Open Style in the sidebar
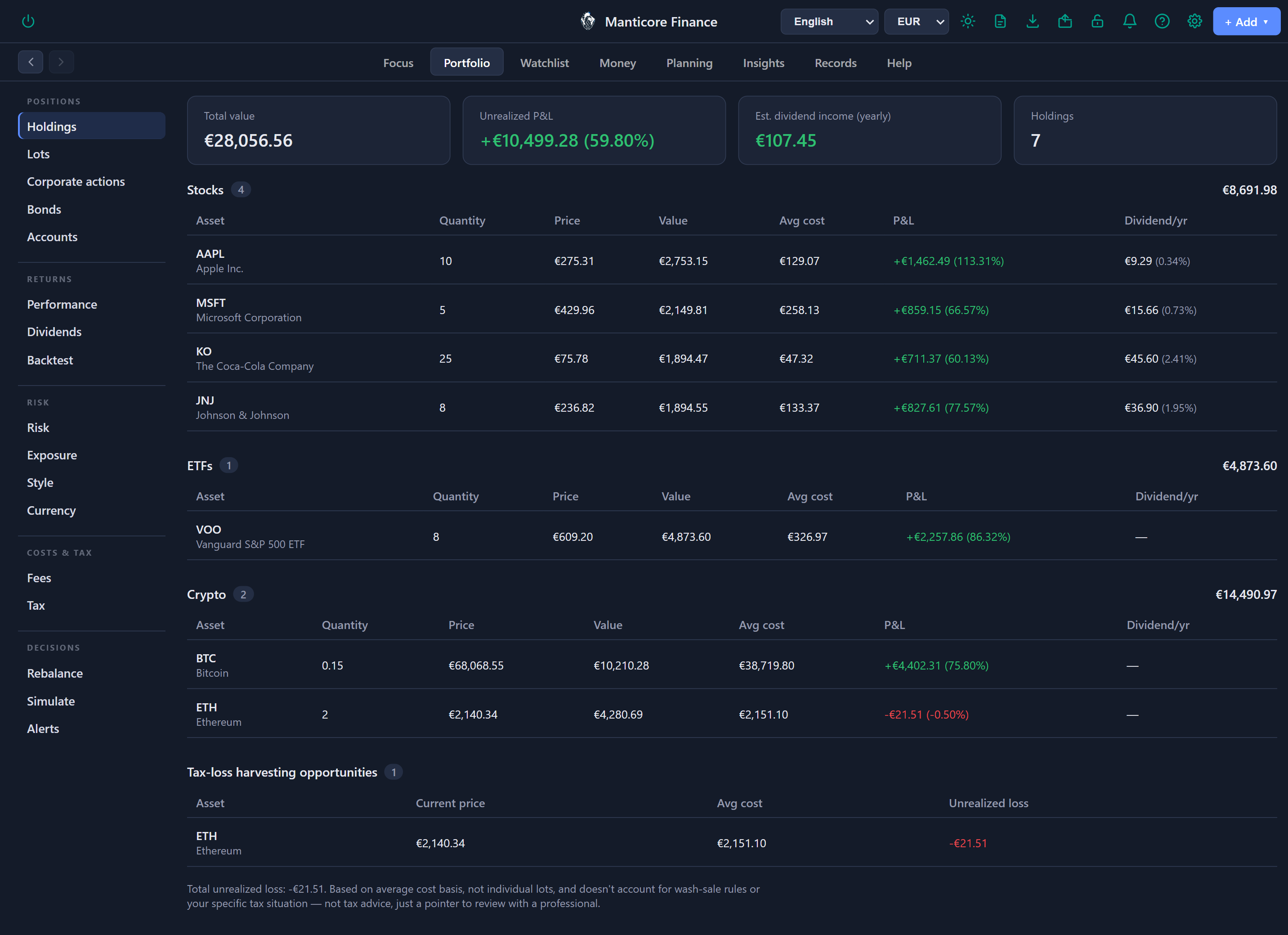Viewport: 1288px width, 935px height. click(91, 482)
